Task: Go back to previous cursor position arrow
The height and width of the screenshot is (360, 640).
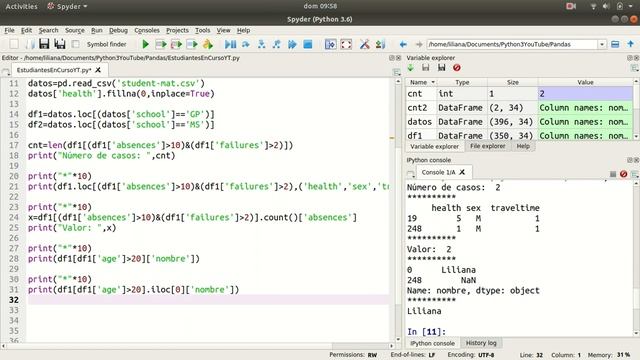Action: pyautogui.click(x=403, y=44)
